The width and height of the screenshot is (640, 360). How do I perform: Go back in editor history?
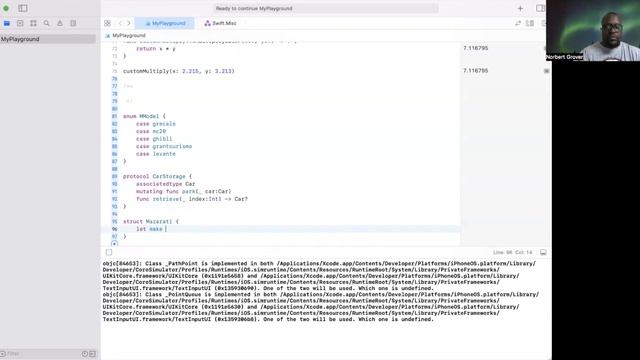pyautogui.click(x=120, y=23)
